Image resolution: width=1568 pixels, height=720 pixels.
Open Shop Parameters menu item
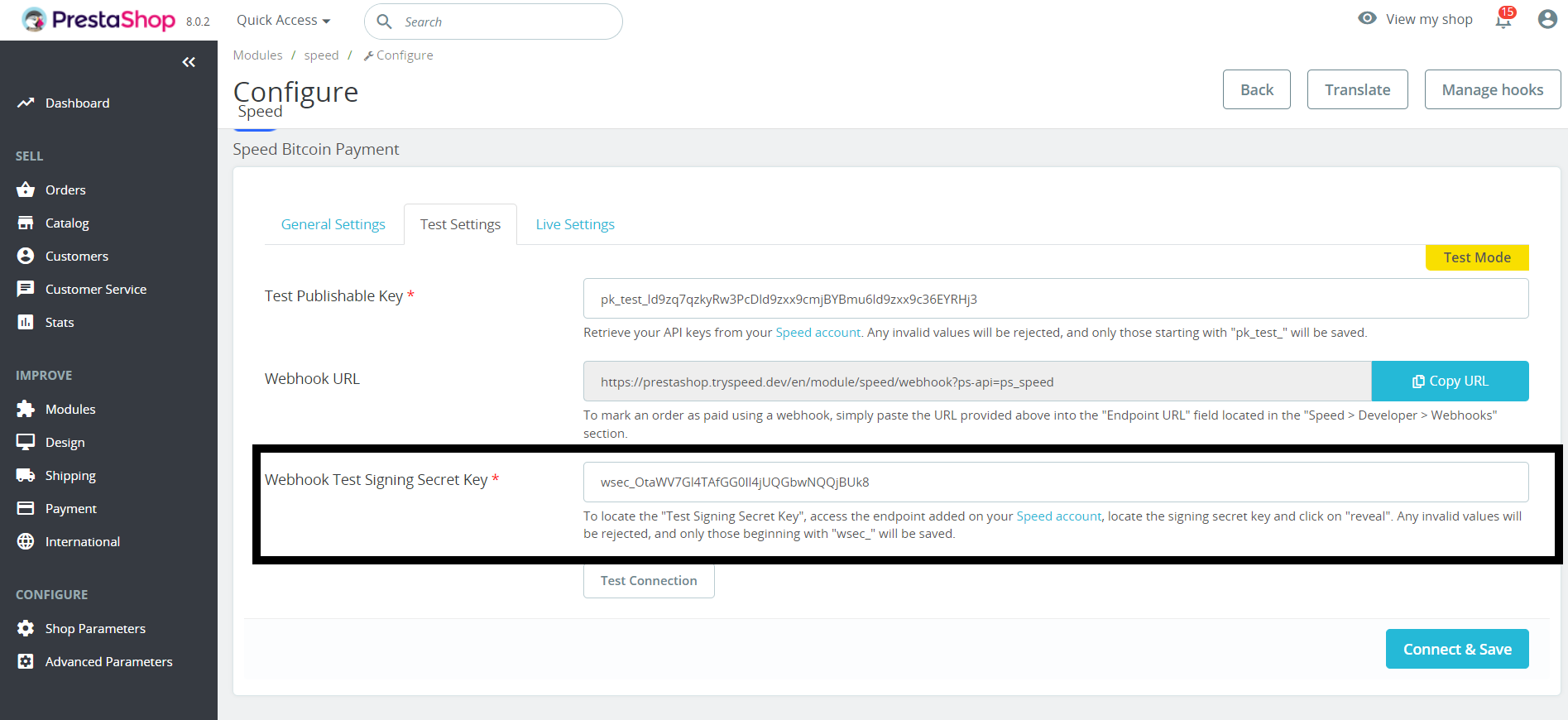pos(95,628)
